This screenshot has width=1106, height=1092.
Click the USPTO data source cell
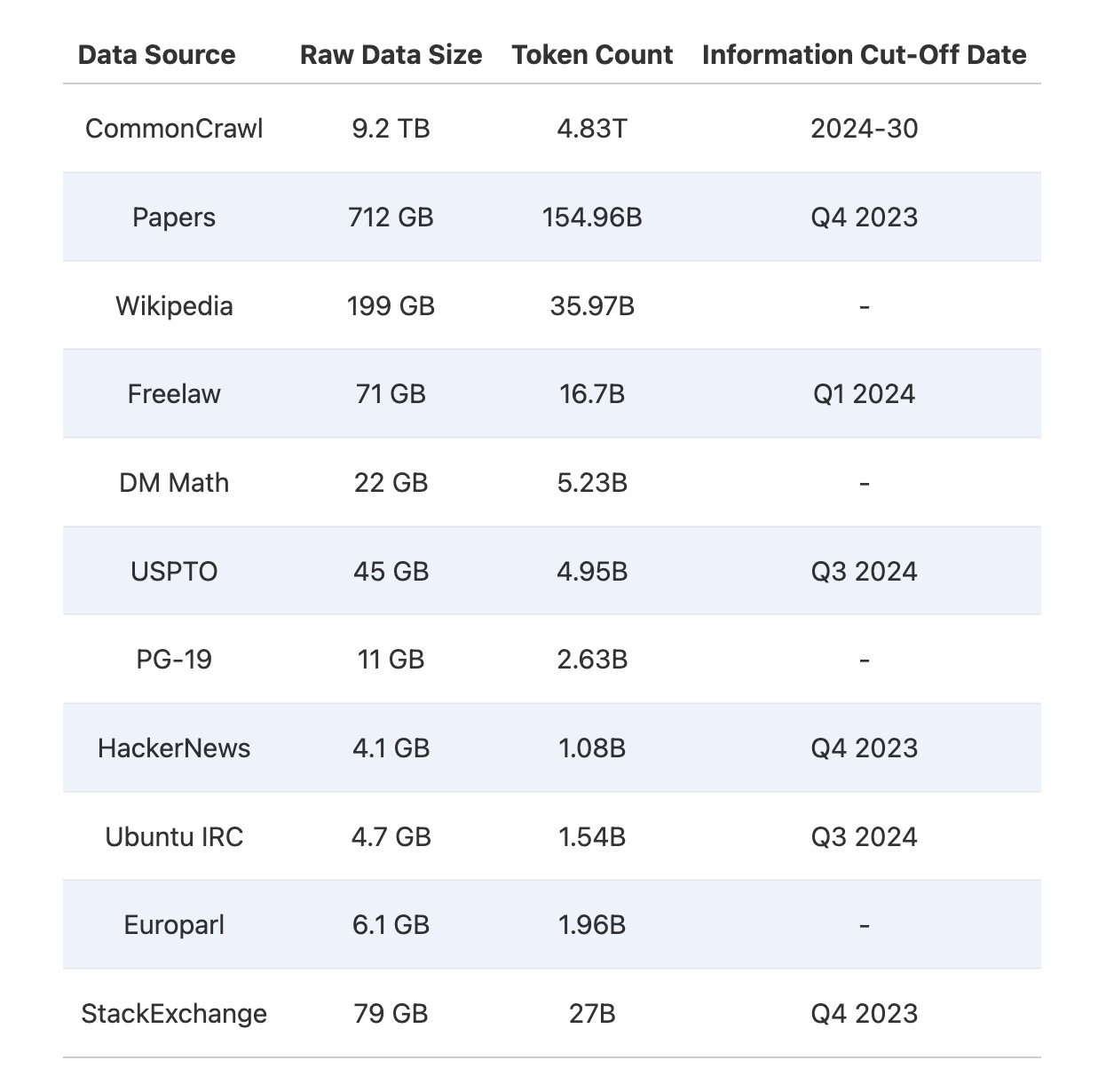click(174, 572)
